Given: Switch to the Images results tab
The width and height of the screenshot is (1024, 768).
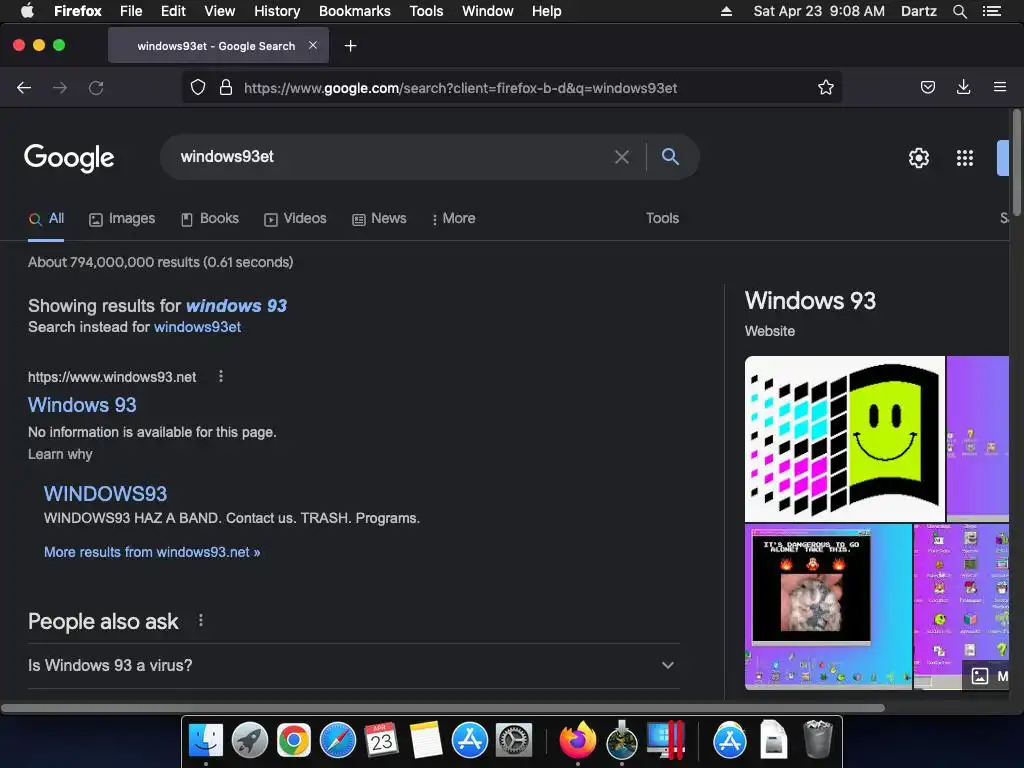Looking at the screenshot, I should point(122,218).
